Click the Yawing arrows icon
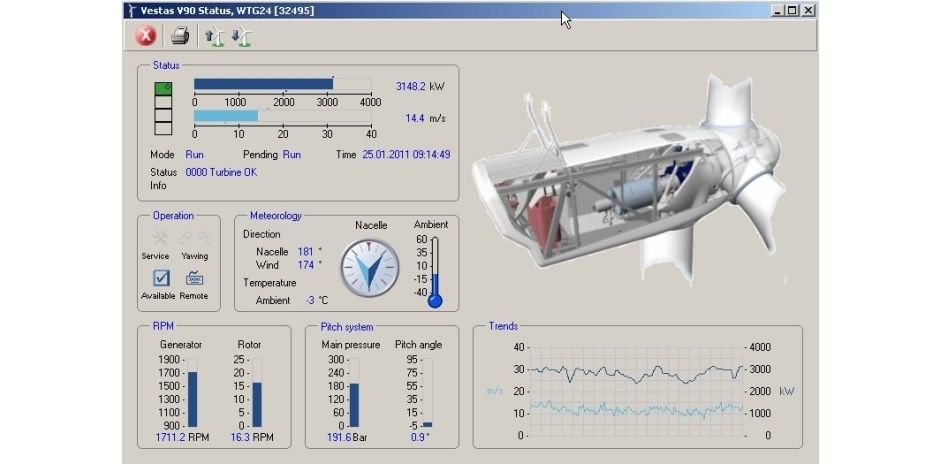Screen dimensions: 950x464 (x=194, y=238)
